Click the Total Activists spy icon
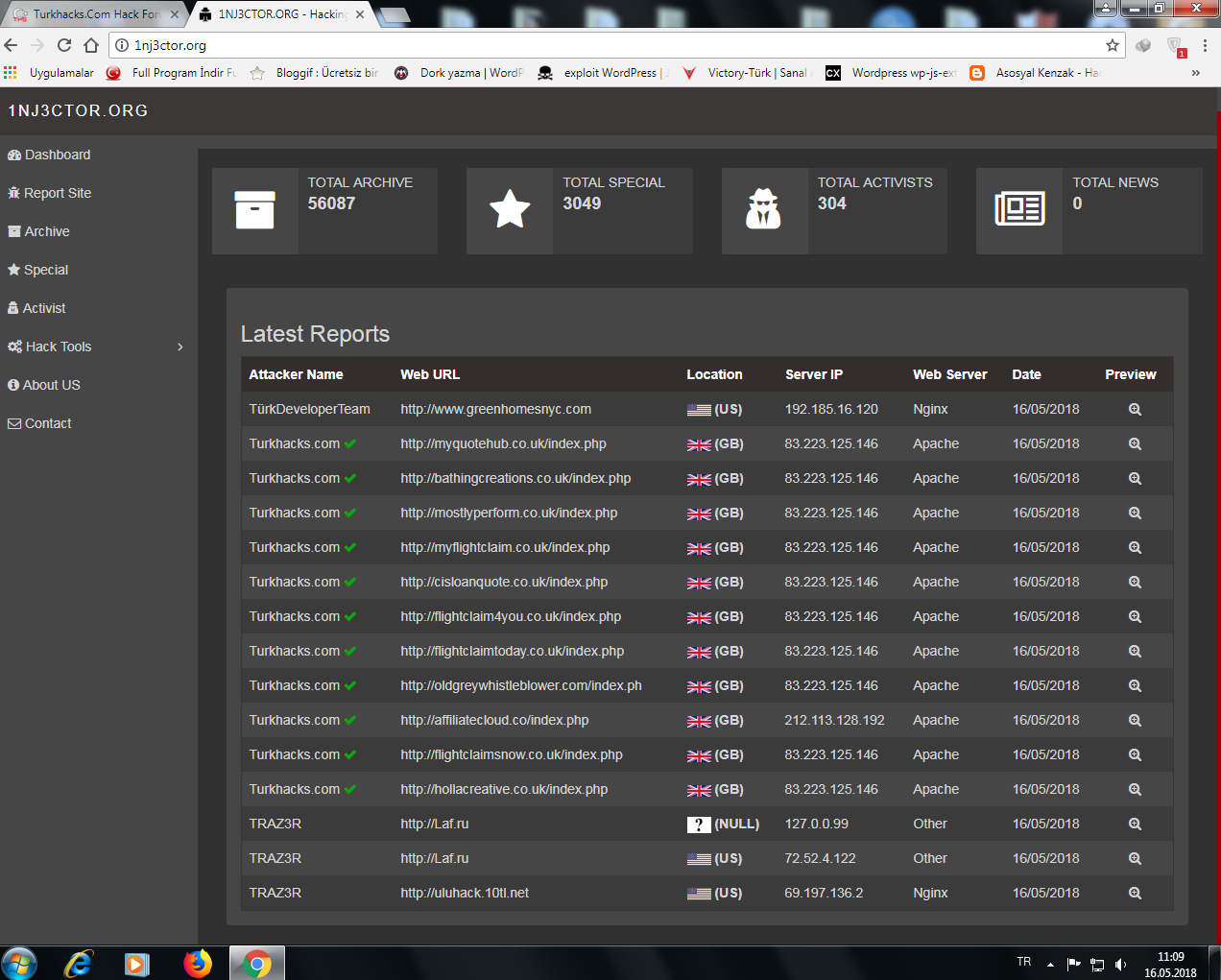1221x980 pixels. pos(764,210)
